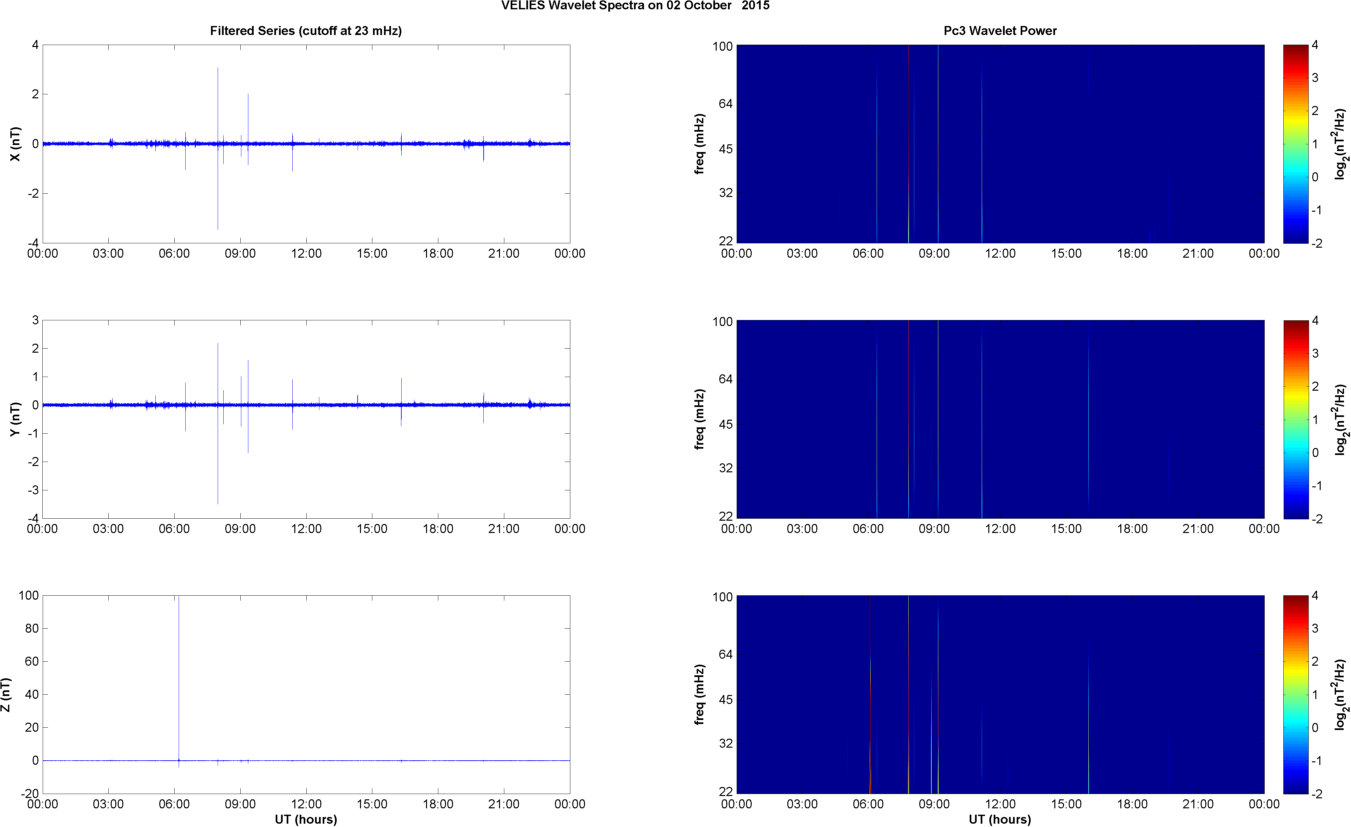Click the '-20' tick on the Z (nT) axis
Screen dimensions: 1351x827
[29, 793]
